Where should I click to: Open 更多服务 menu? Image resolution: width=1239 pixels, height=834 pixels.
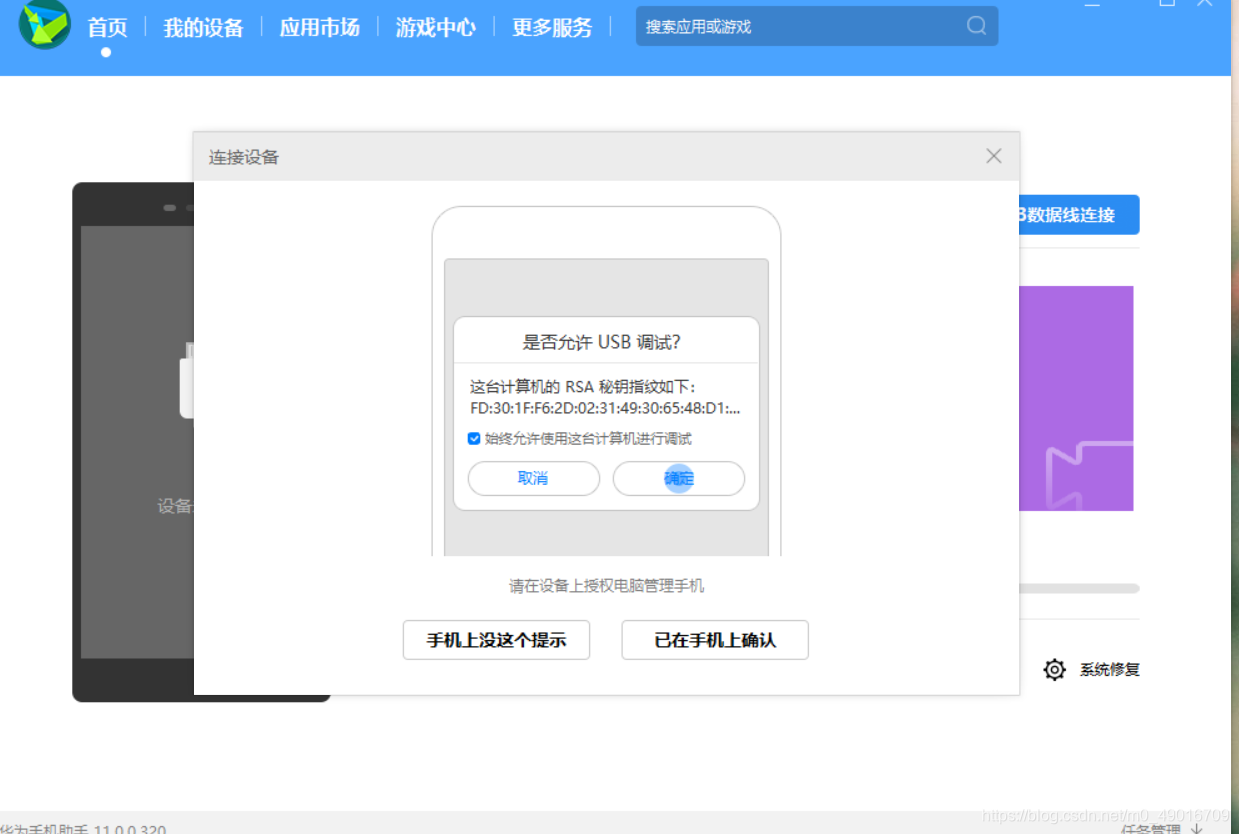[x=552, y=28]
